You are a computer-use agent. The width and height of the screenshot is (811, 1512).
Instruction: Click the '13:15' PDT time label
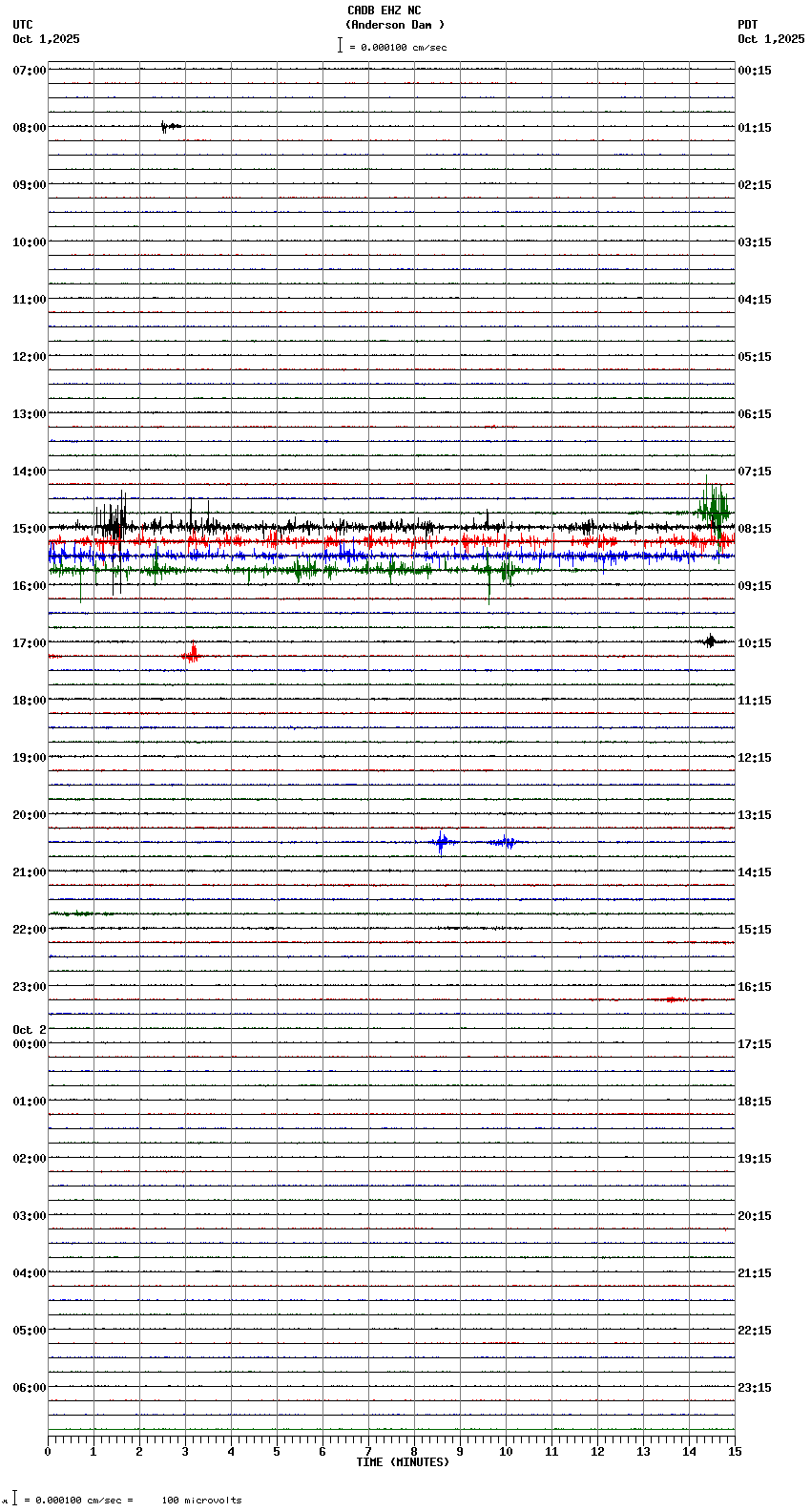[755, 815]
